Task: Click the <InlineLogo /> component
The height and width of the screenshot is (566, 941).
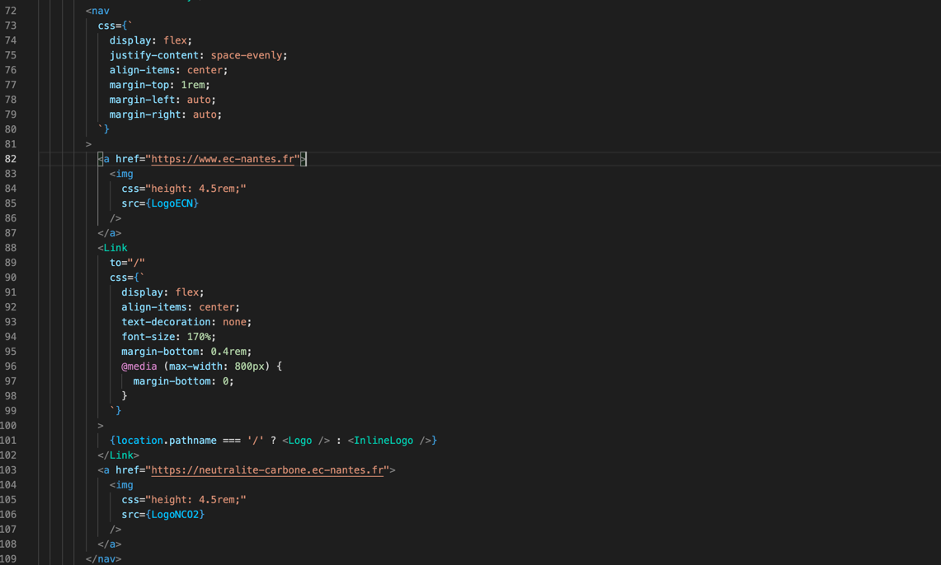Action: click(389, 441)
